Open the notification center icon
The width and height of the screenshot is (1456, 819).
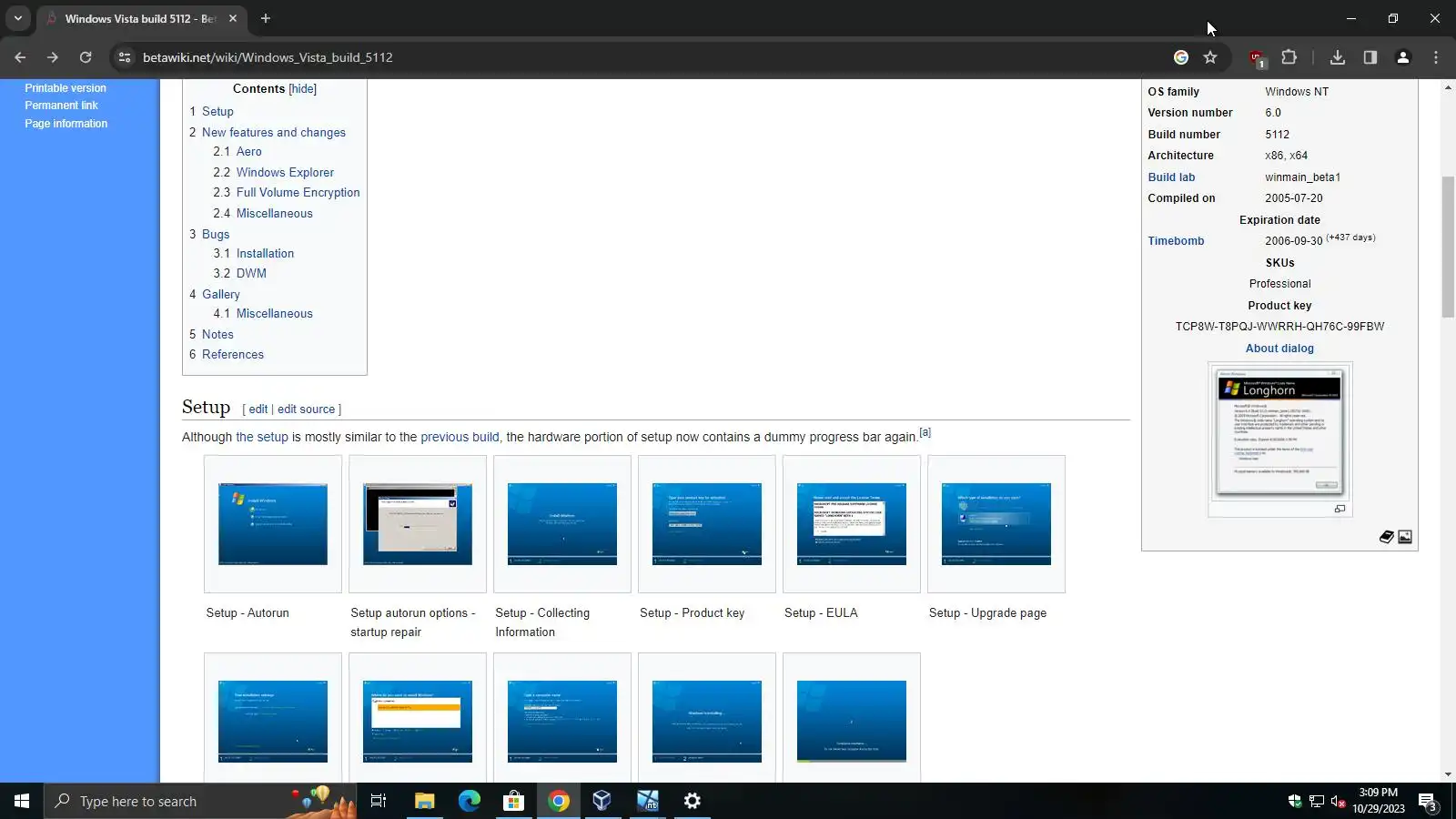[1427, 802]
